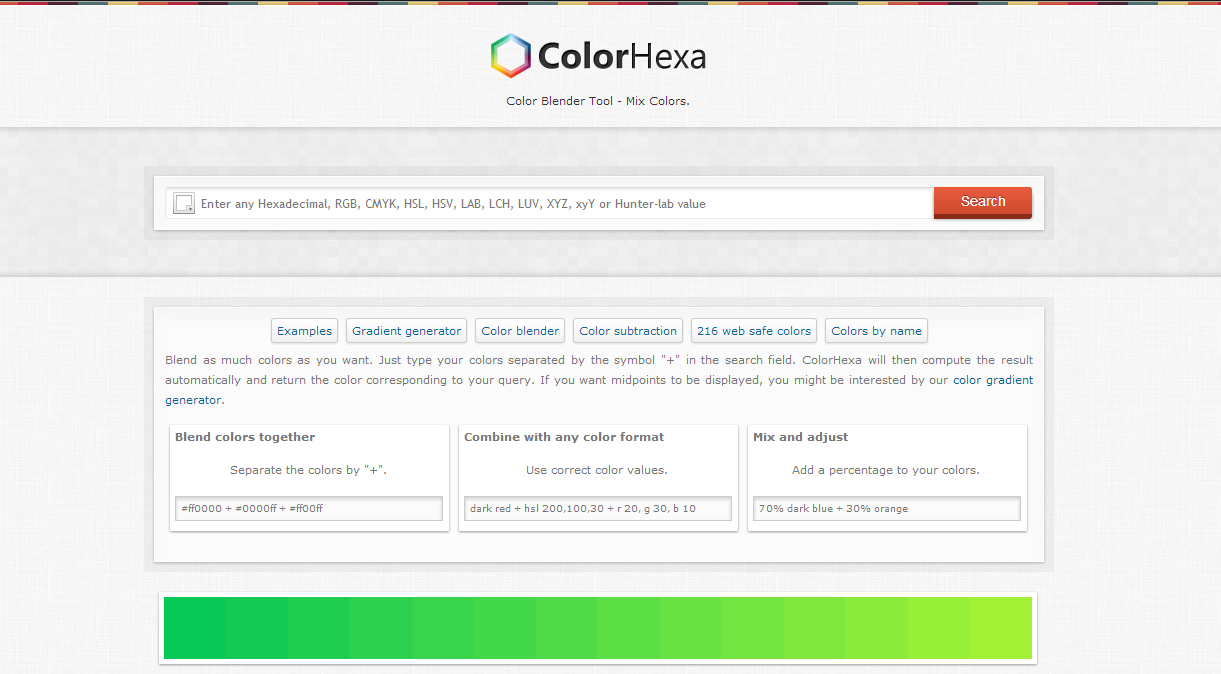Select the Color blender tab

[x=520, y=331]
